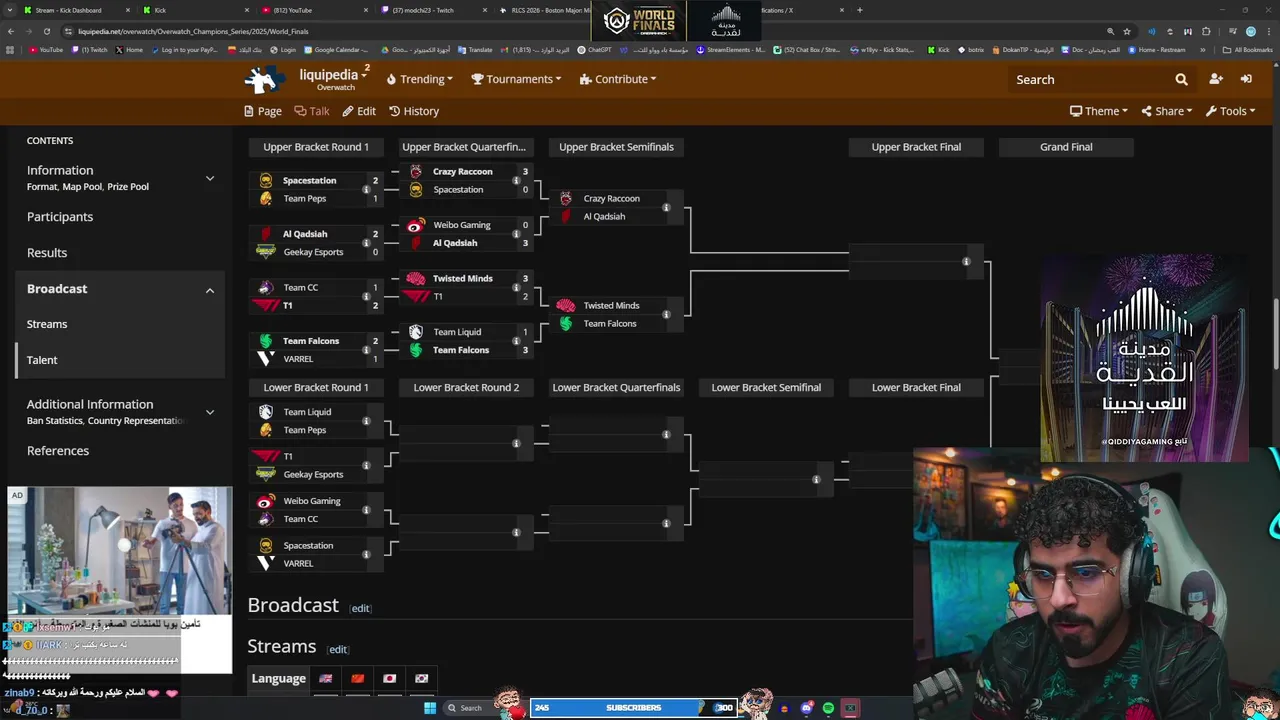Click the South Korea flag in Language row
The width and height of the screenshot is (1280, 720).
click(422, 678)
